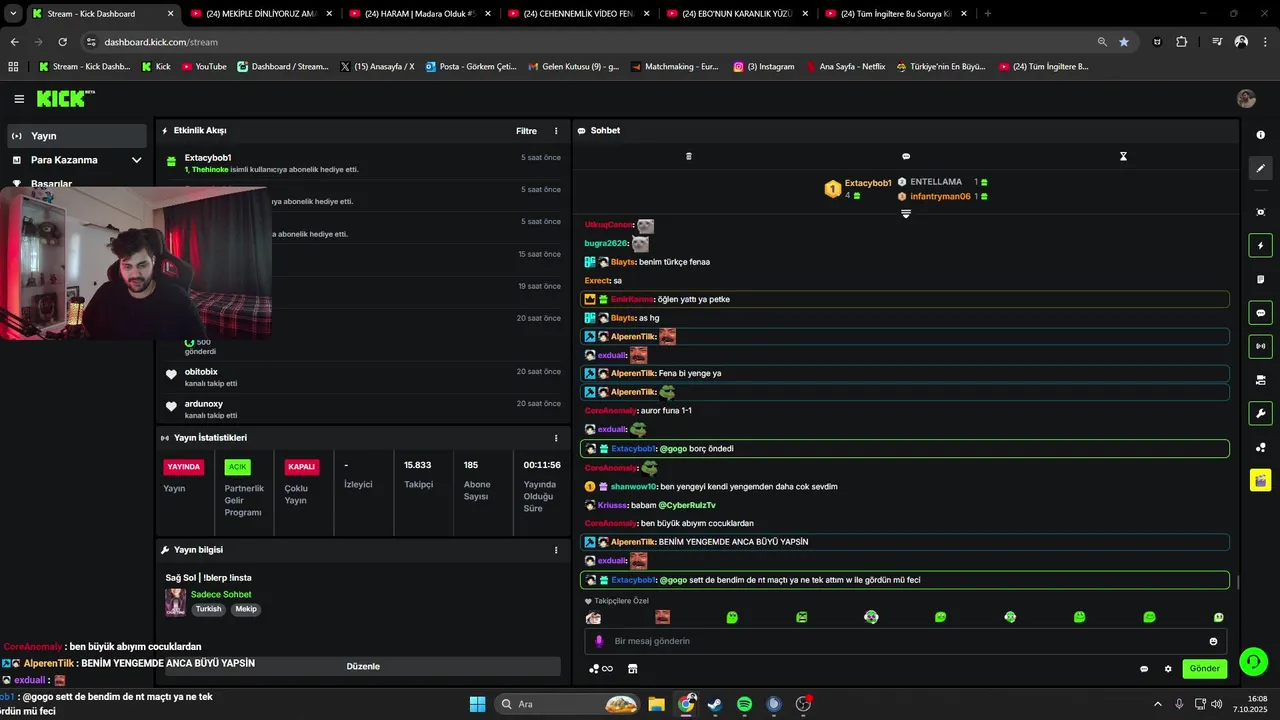The height and width of the screenshot is (720, 1280).
Task: Open chat settings gear icon
Action: coord(1168,669)
